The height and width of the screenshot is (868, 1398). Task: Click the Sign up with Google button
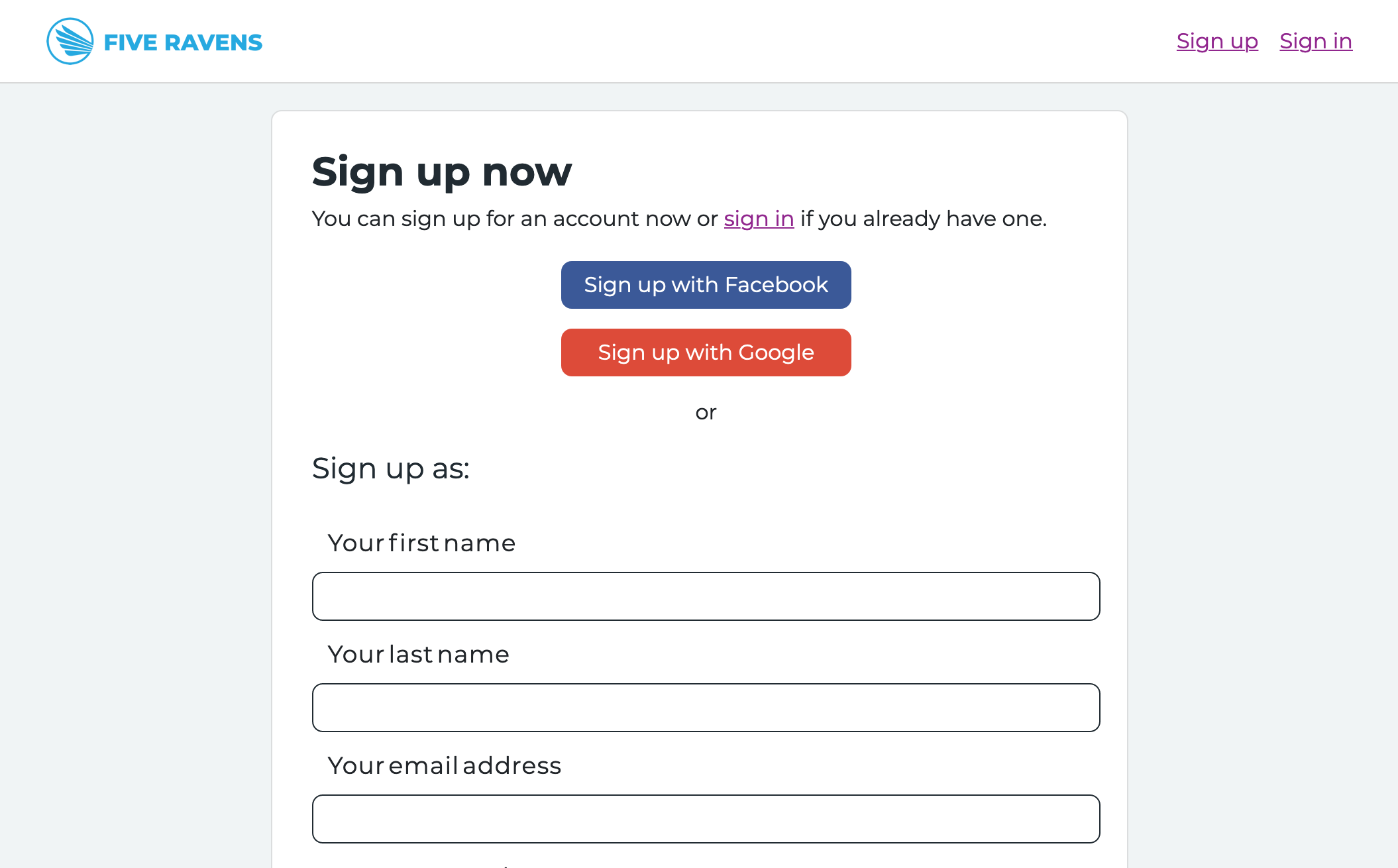(706, 353)
